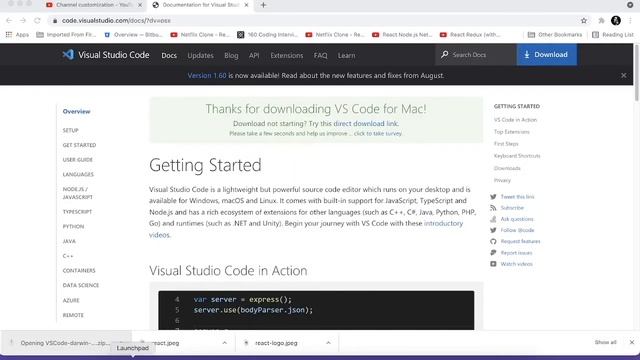Click the Version 1.60 link
Screen dimensions: 640x360
[x=207, y=76]
